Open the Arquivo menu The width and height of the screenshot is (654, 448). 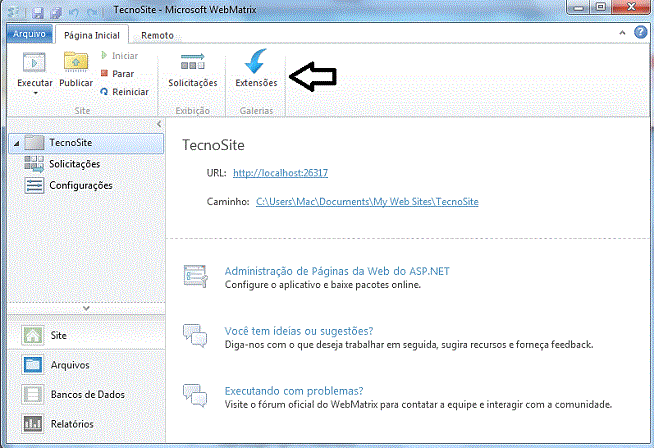pos(29,34)
